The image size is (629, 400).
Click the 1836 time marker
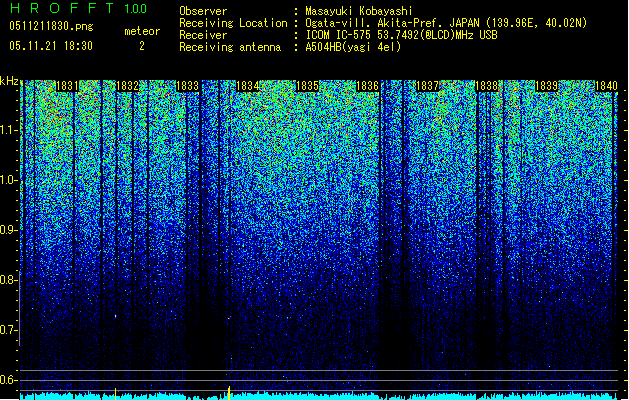(x=367, y=86)
